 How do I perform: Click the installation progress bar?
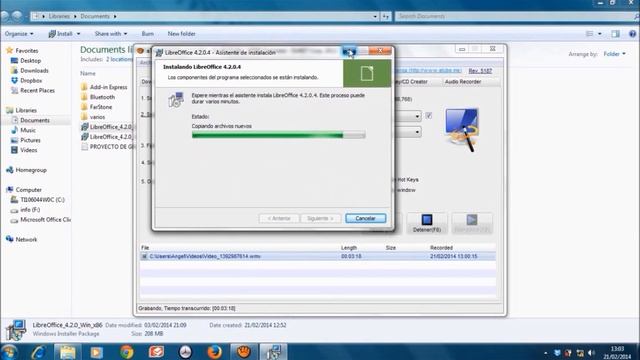(278, 135)
